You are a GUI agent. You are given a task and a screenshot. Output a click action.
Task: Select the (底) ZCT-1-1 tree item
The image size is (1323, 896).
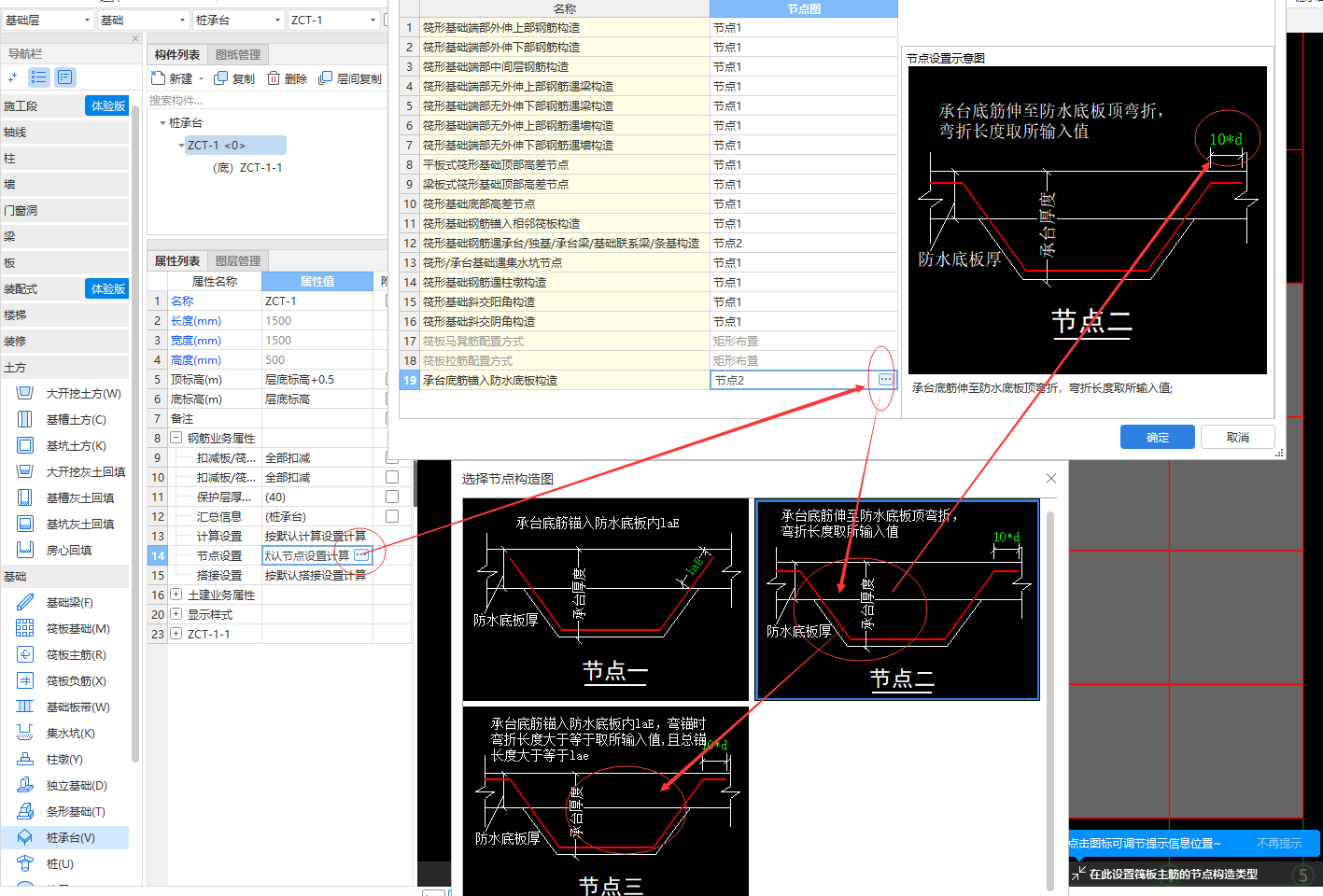pyautogui.click(x=247, y=168)
